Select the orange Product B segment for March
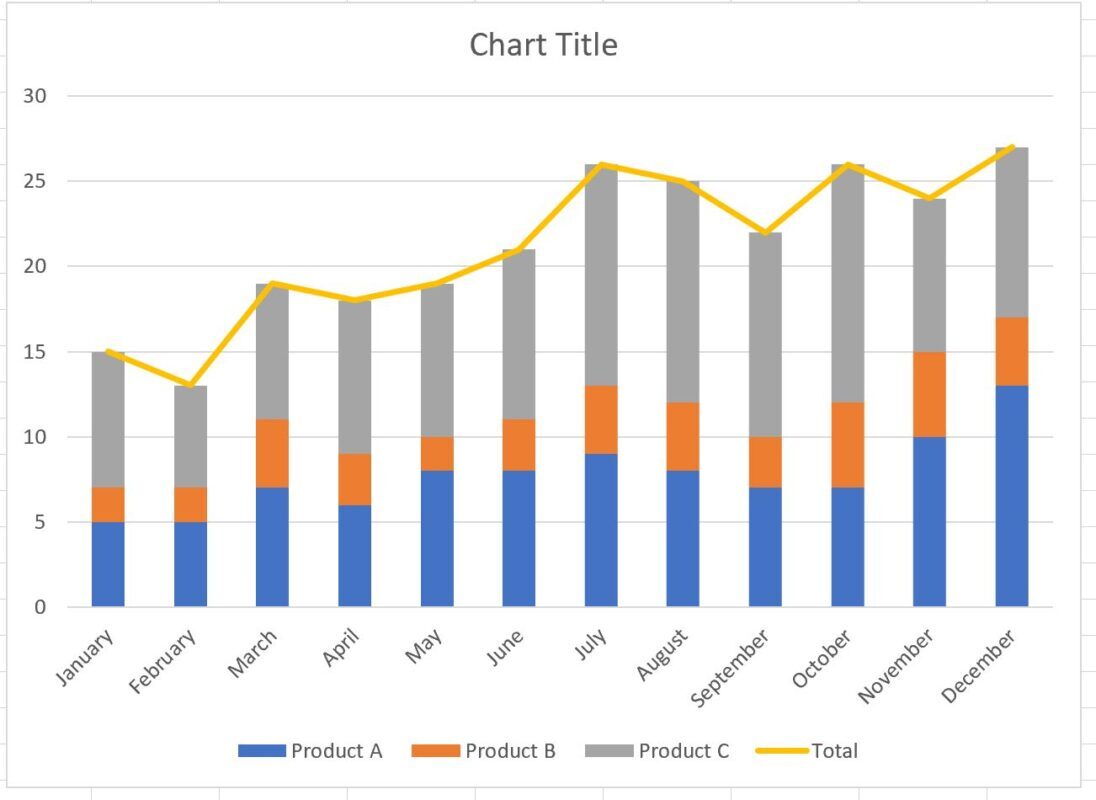The image size is (1096, 800). tap(272, 453)
